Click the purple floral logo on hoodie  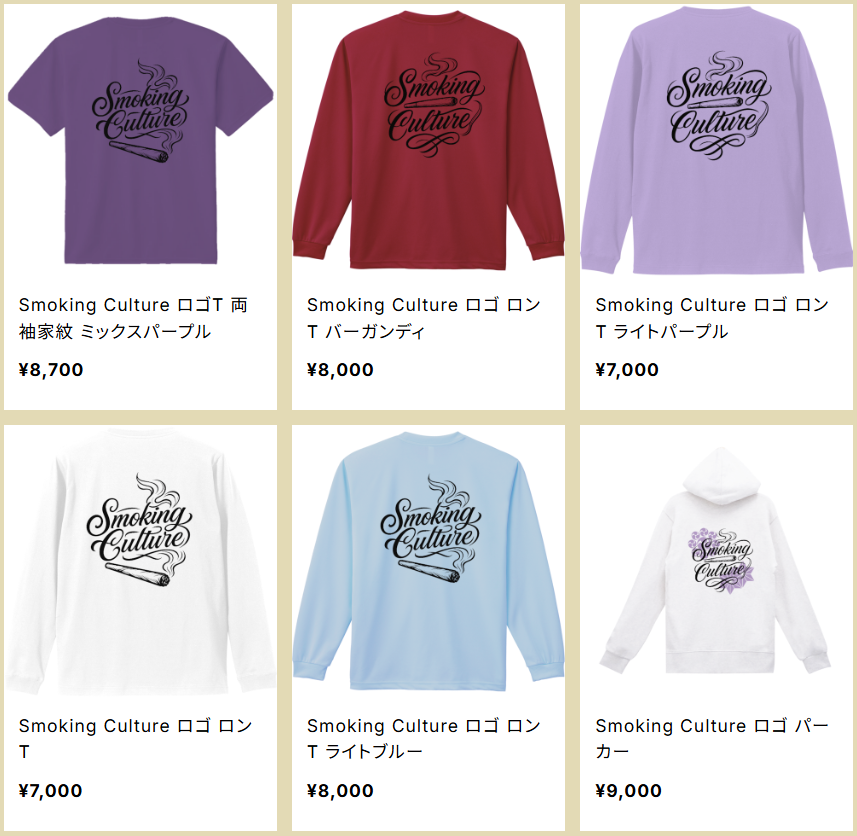(x=721, y=561)
